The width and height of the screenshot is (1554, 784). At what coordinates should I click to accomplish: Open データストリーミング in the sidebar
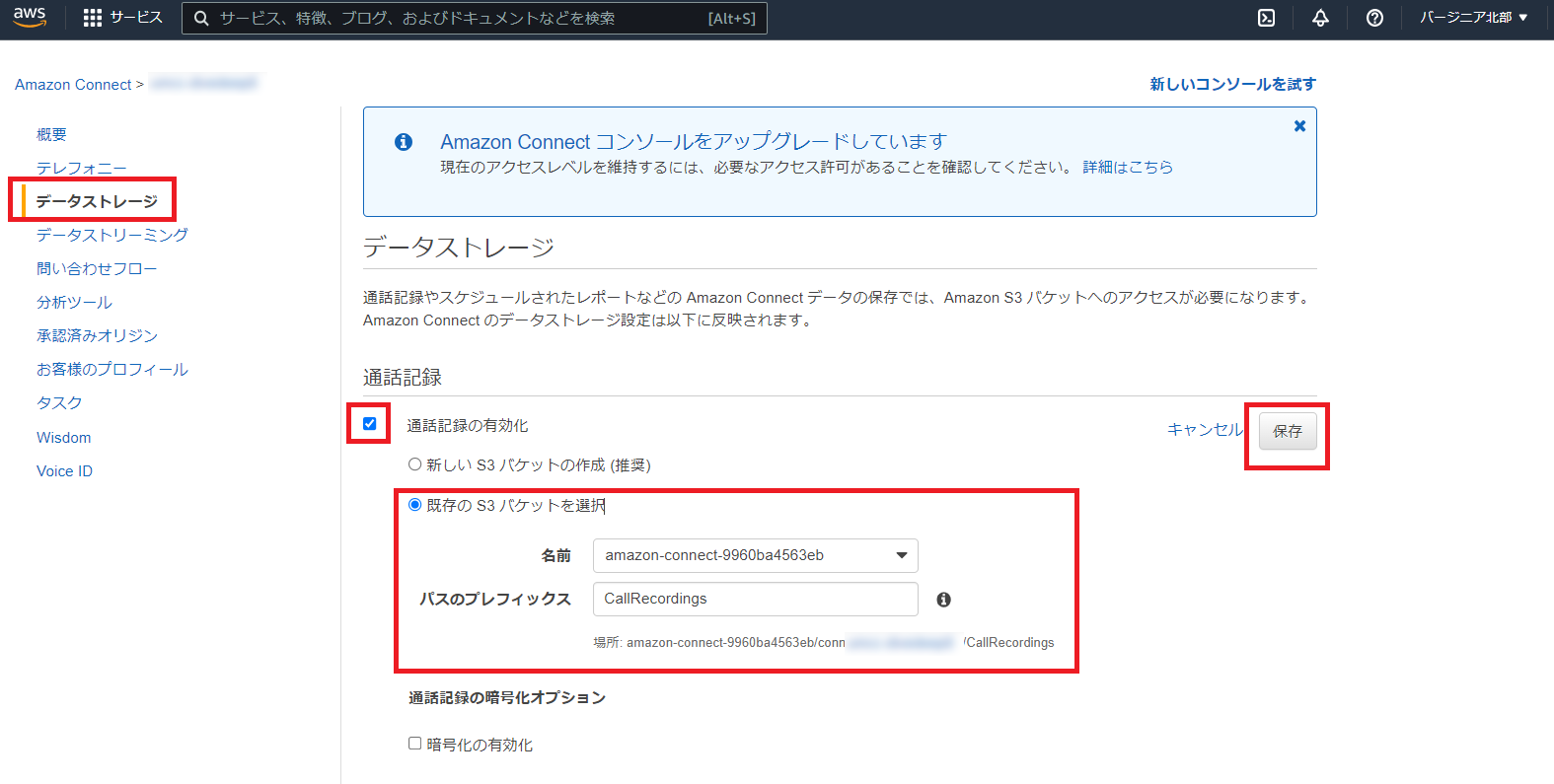pyautogui.click(x=112, y=235)
